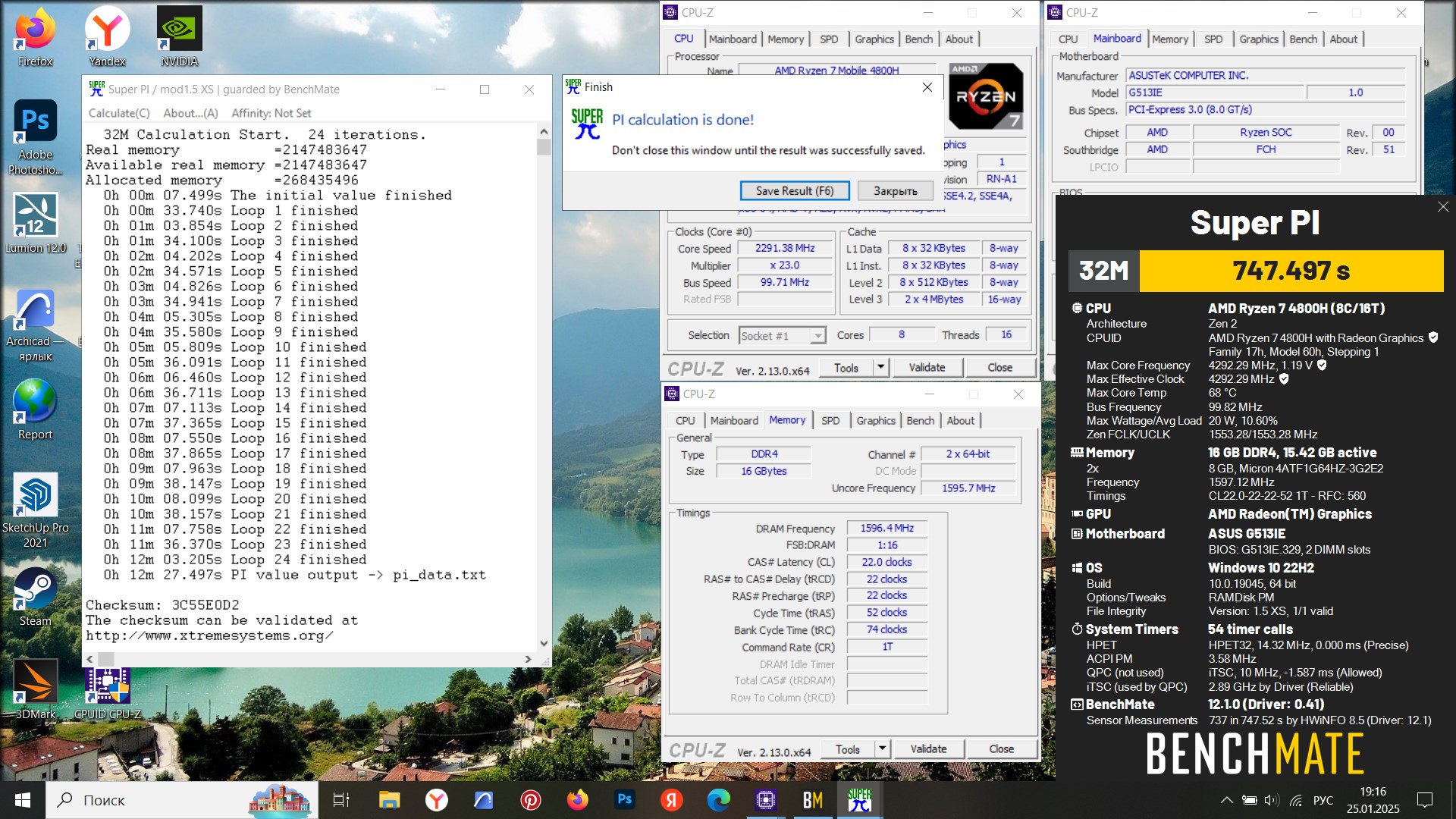Switch to Bench tab in CPU-Z CPU window
This screenshot has height=819, width=1456.
(x=919, y=39)
